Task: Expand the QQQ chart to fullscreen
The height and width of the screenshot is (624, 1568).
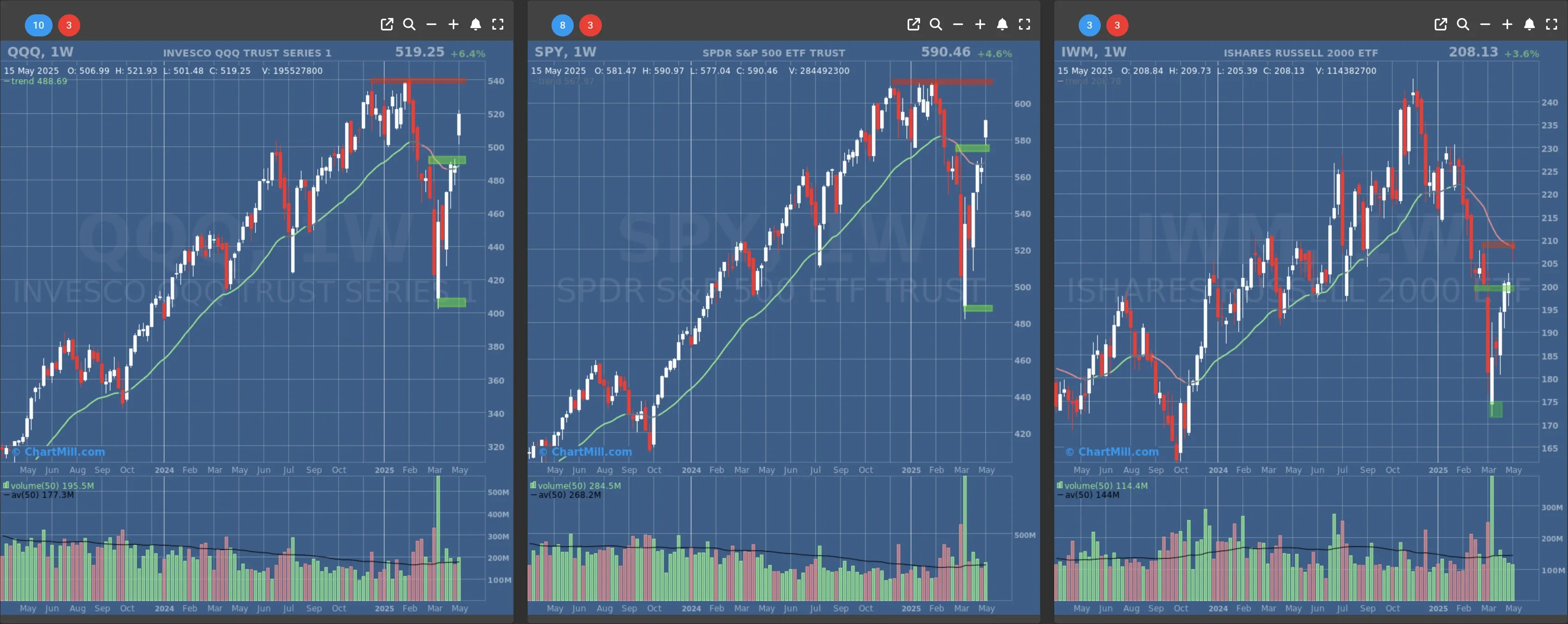Action: click(498, 24)
